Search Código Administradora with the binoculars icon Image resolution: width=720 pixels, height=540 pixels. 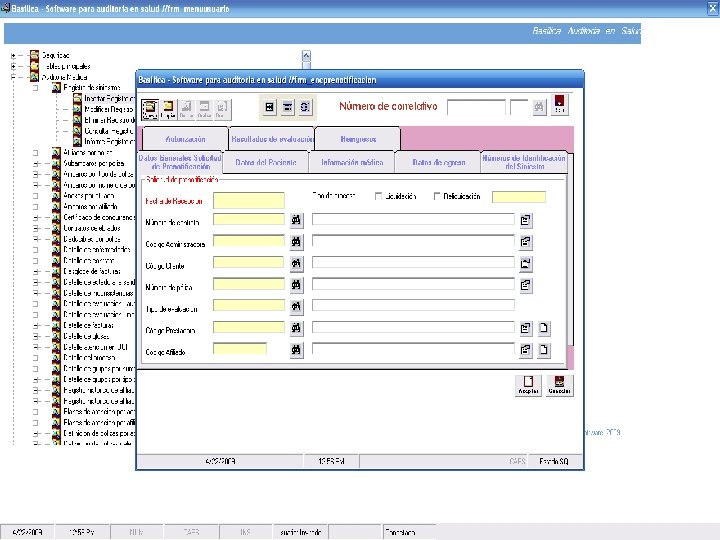point(297,242)
